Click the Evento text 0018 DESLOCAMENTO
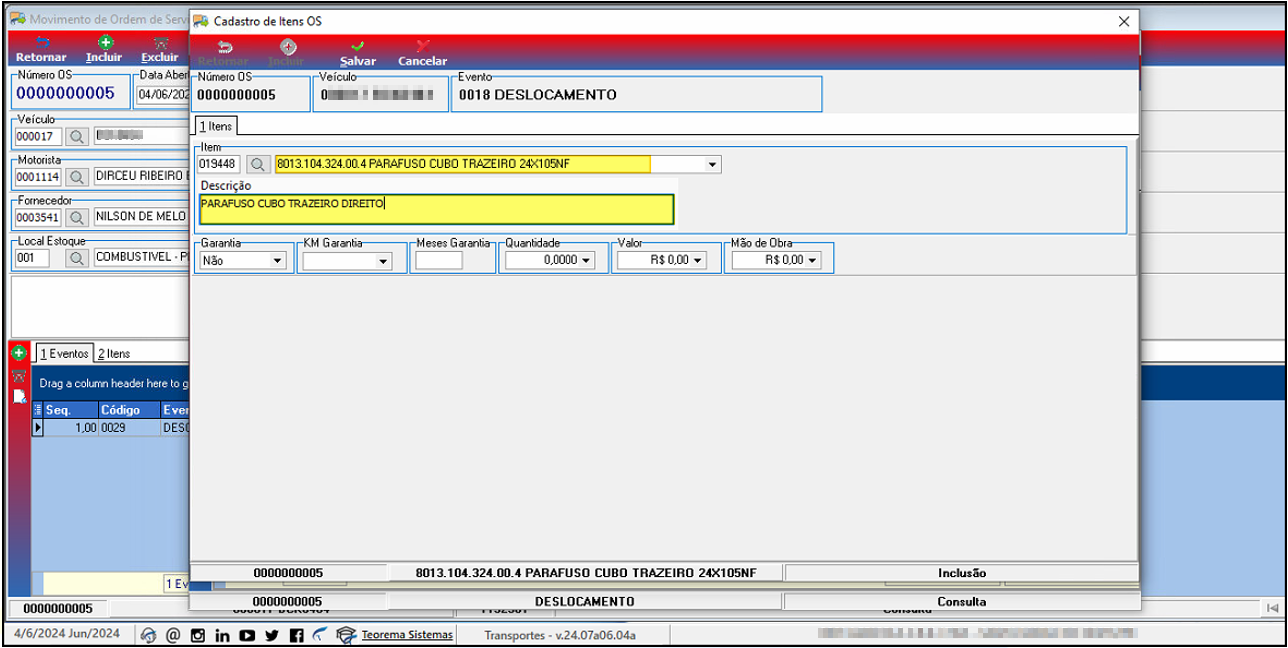The width and height of the screenshot is (1288, 648). [537, 95]
